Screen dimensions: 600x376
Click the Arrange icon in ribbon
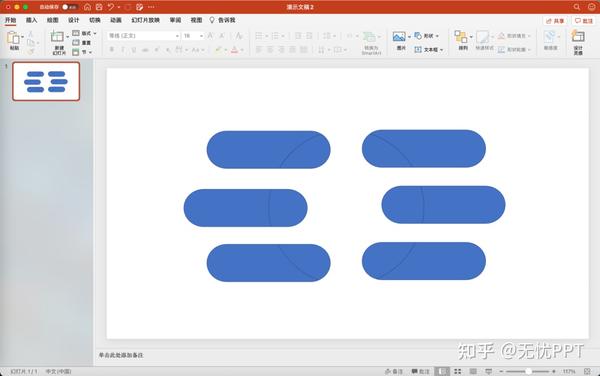[x=461, y=37]
